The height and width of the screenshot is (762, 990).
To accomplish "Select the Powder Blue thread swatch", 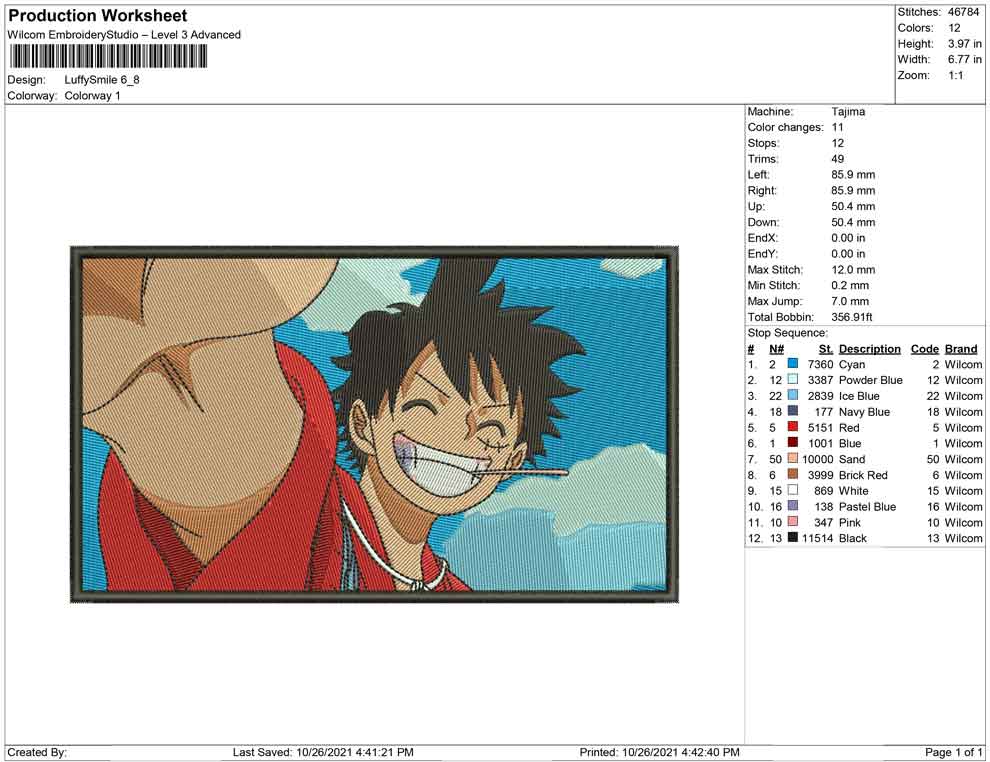I will point(793,379).
